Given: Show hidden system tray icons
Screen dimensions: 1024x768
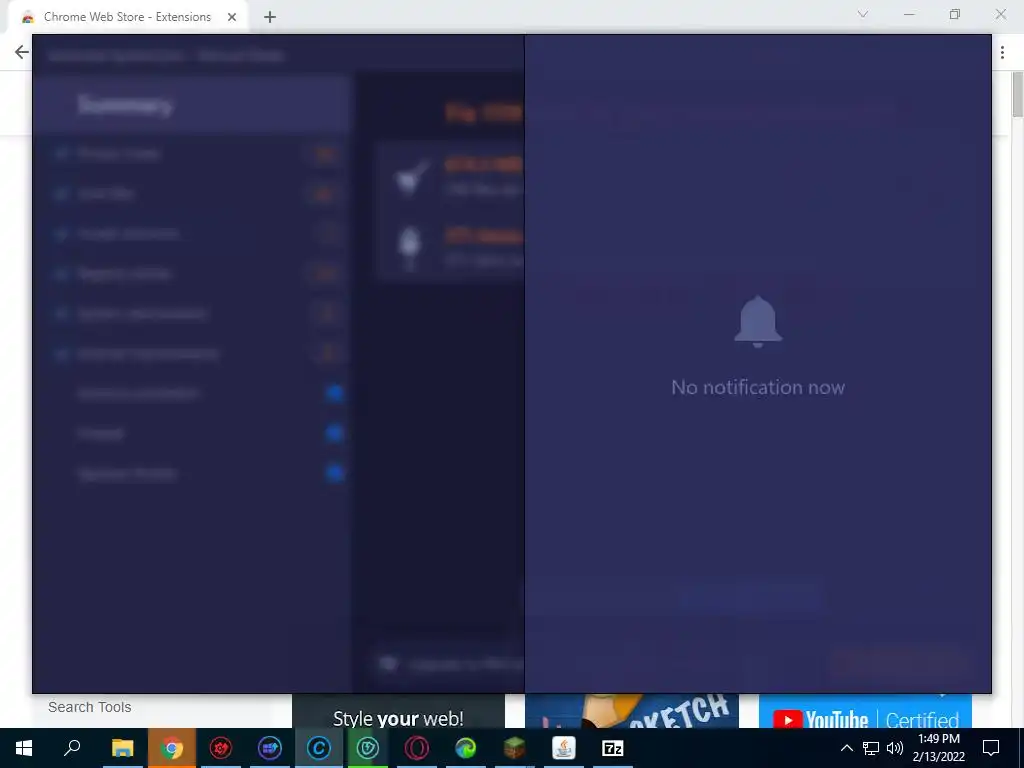Looking at the screenshot, I should [x=846, y=748].
